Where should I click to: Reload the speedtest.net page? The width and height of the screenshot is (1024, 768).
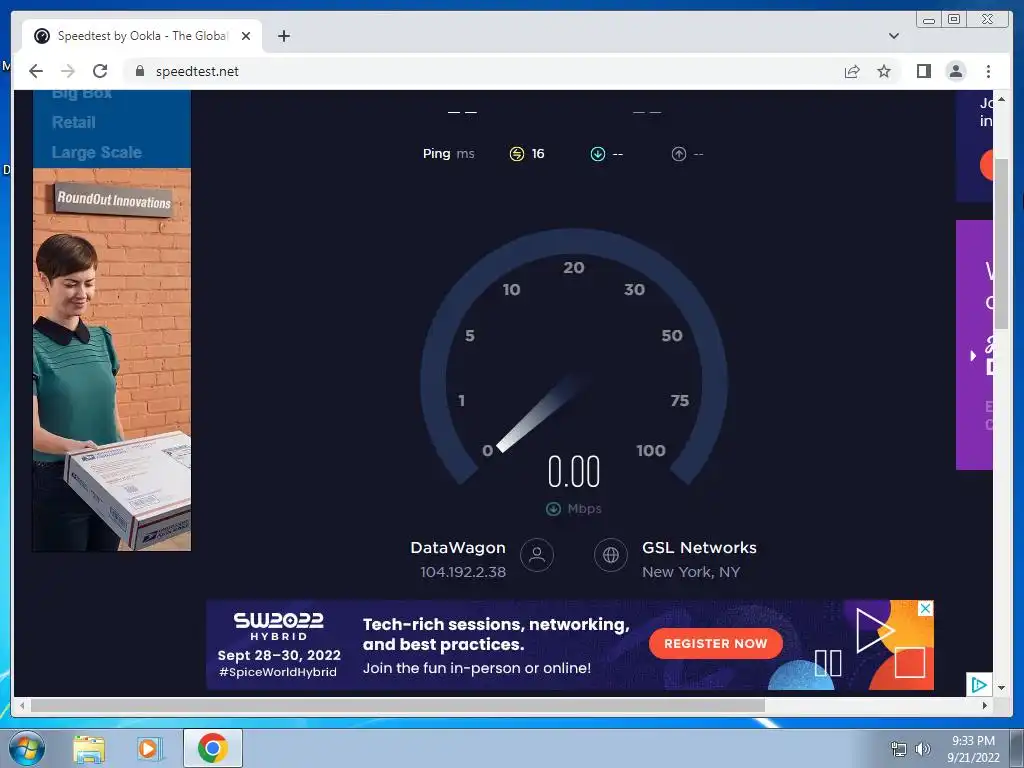100,71
